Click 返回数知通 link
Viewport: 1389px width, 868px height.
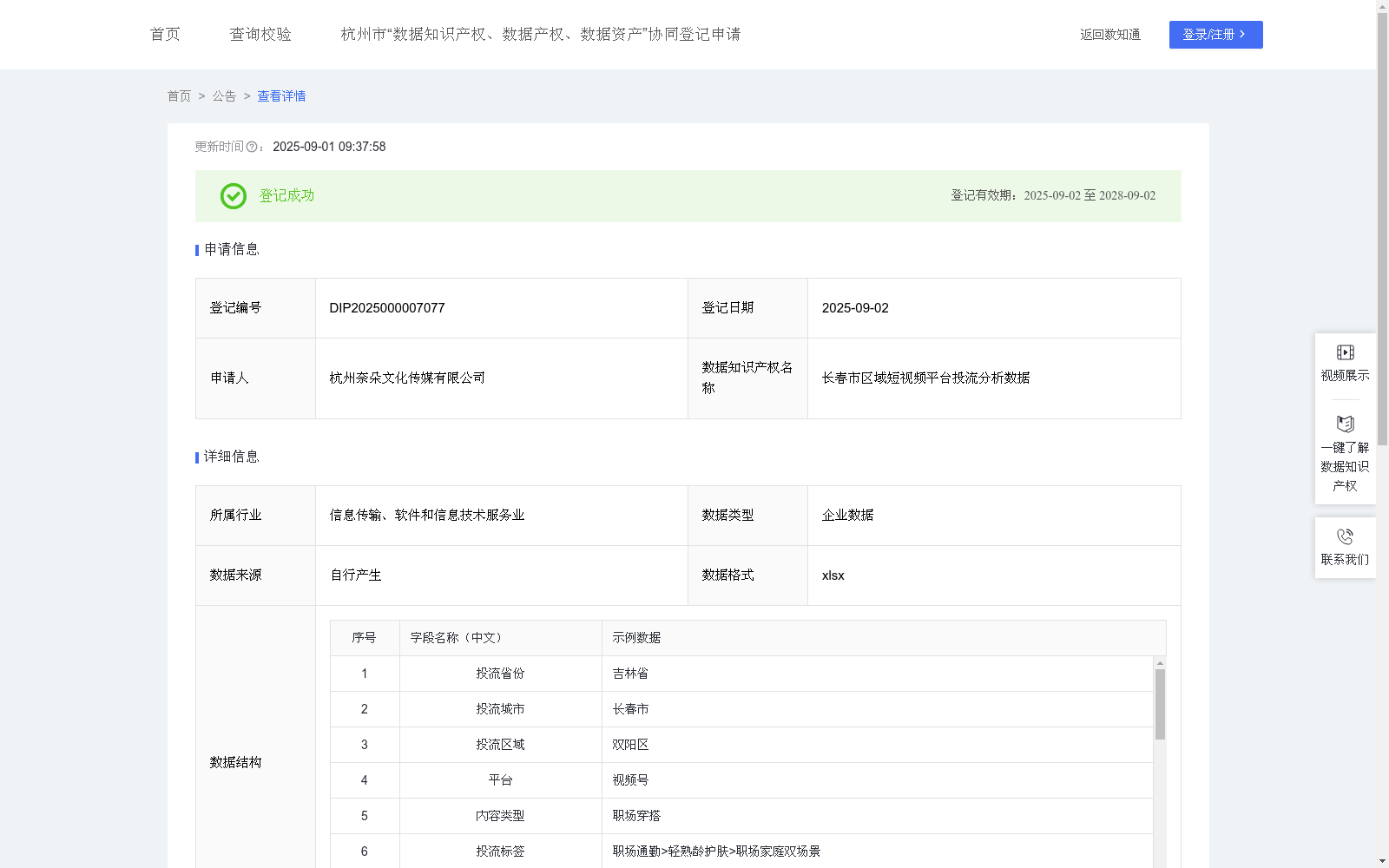1110,35
